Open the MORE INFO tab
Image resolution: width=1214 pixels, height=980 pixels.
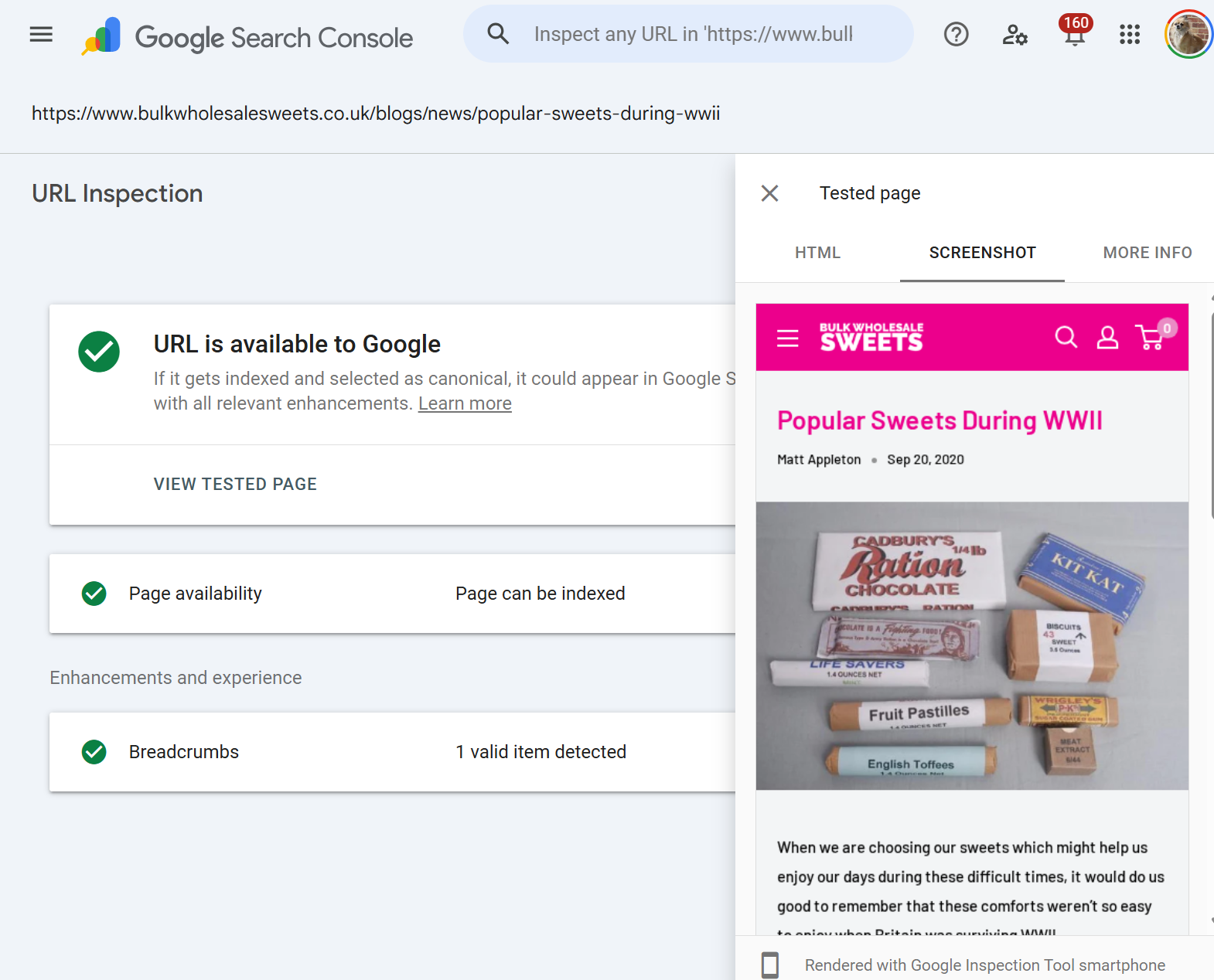tap(1147, 253)
